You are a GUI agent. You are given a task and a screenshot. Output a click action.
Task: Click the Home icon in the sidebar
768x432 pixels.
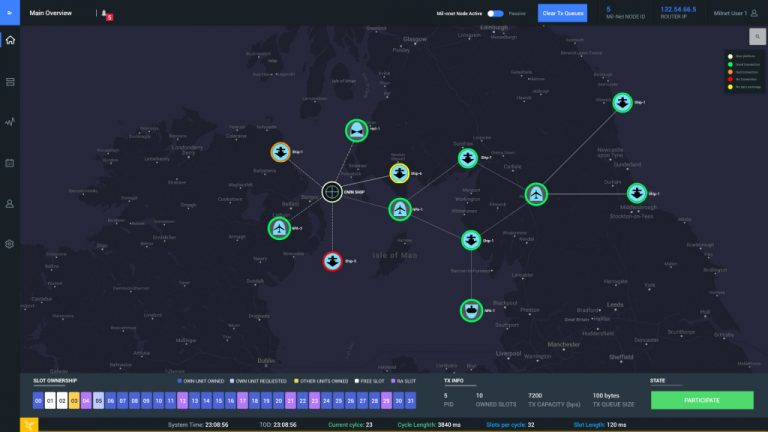coord(10,40)
